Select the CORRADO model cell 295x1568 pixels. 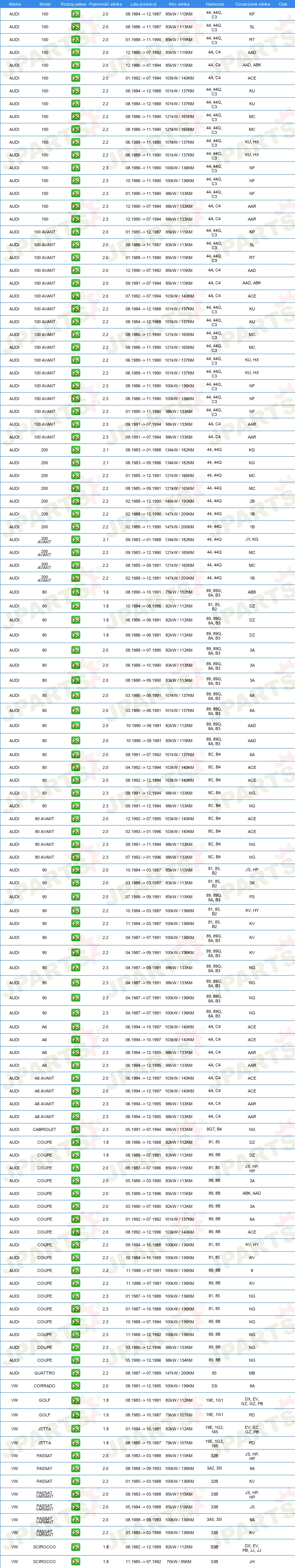[x=45, y=1385]
